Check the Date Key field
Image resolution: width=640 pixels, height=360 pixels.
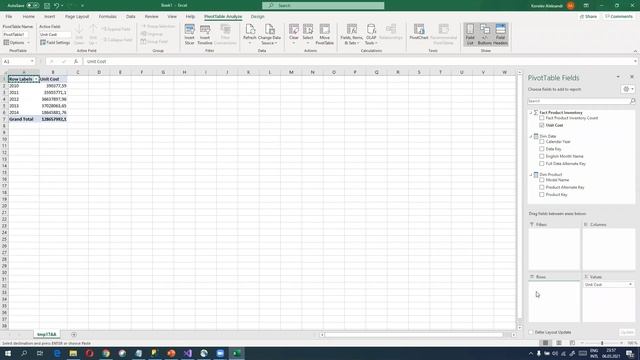tap(542, 149)
